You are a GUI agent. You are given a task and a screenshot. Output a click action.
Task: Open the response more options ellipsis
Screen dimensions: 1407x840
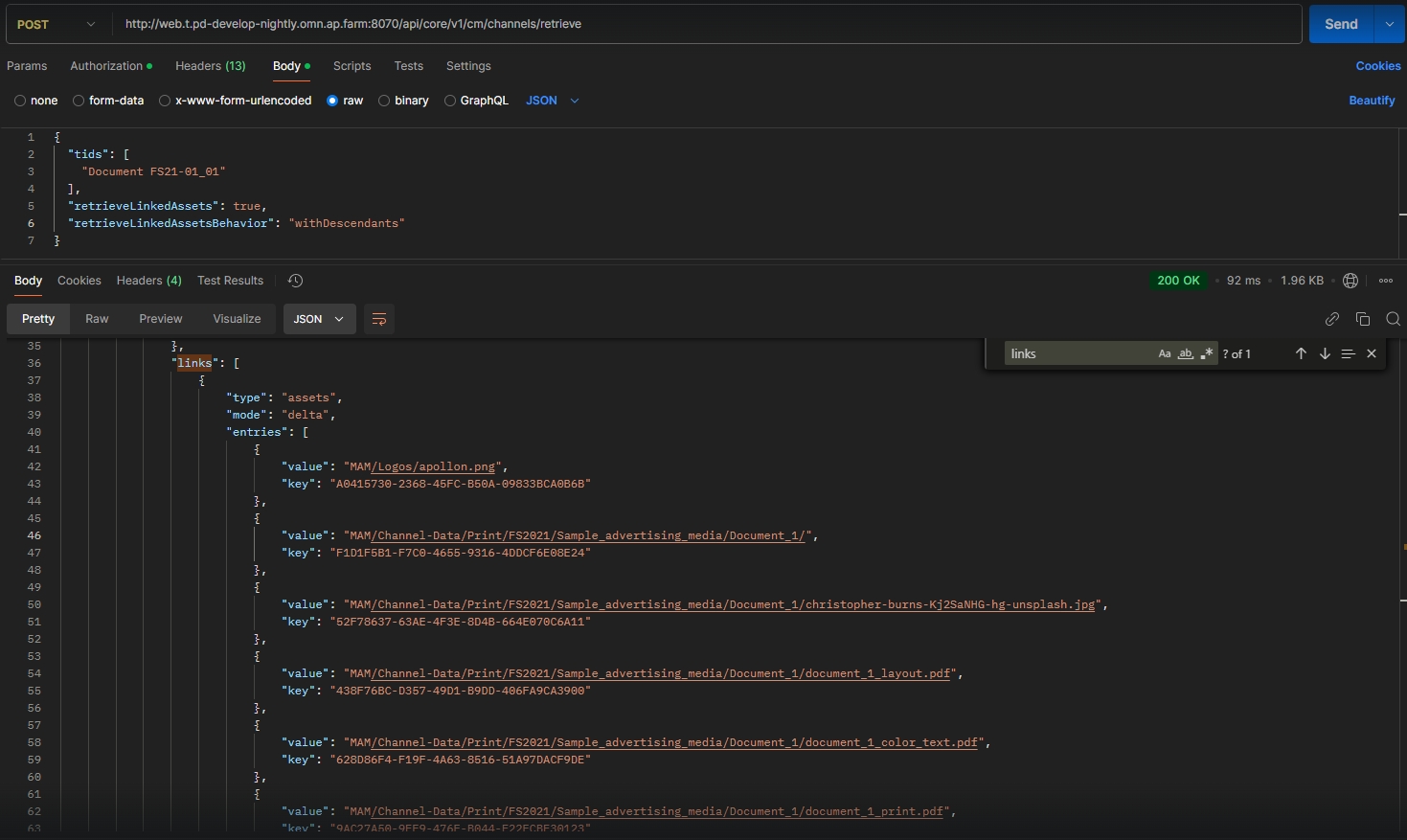[x=1386, y=281]
